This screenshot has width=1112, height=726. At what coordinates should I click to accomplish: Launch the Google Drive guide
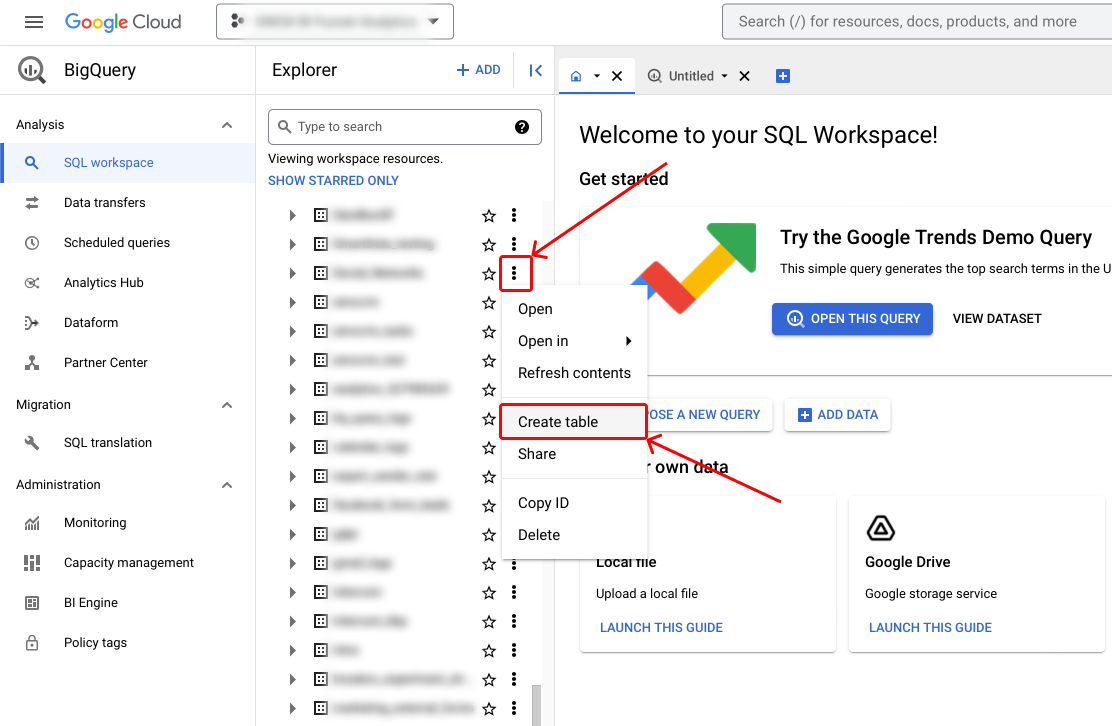[930, 627]
